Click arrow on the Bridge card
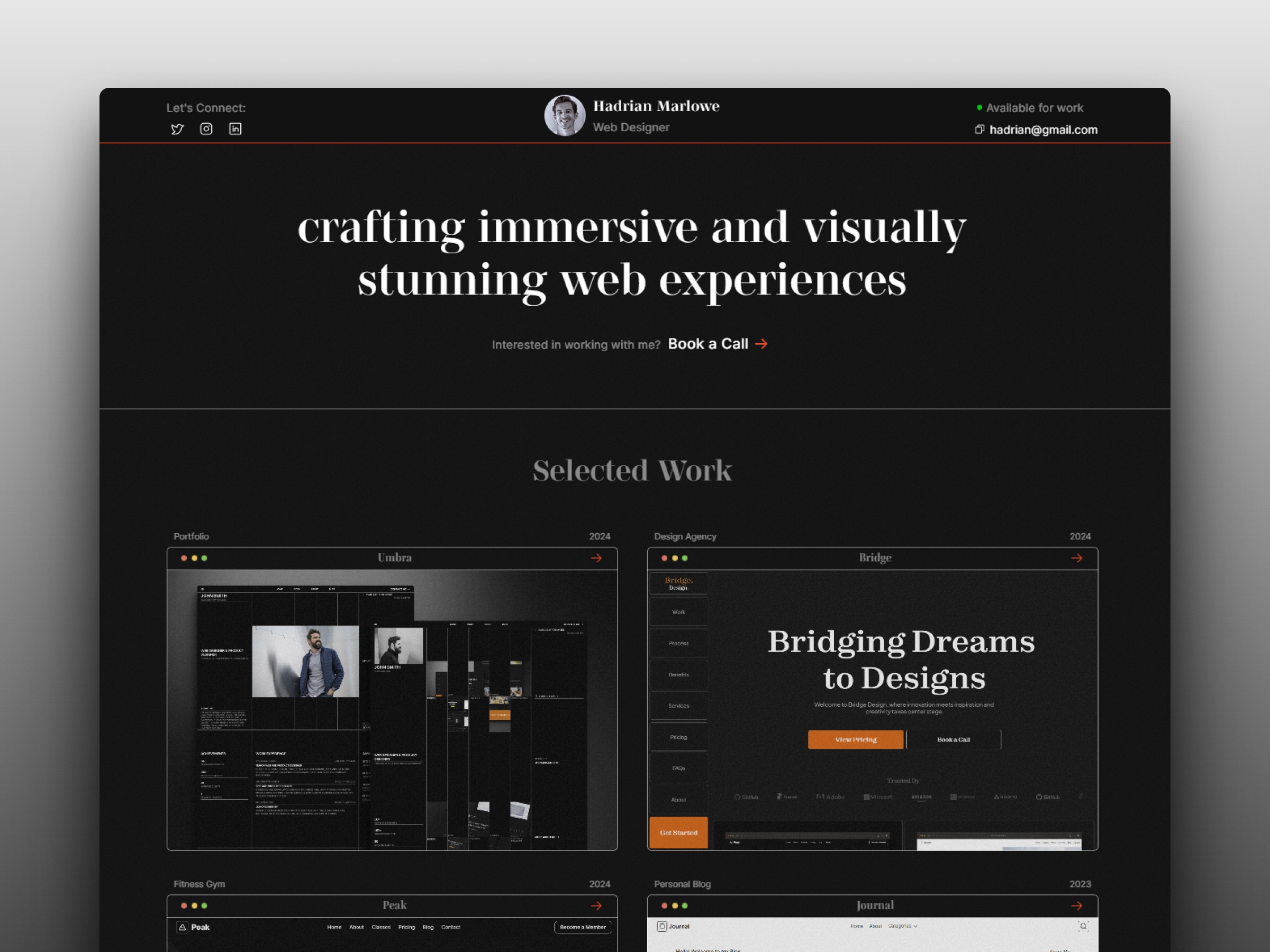Viewport: 1270px width, 952px height. 1076,558
